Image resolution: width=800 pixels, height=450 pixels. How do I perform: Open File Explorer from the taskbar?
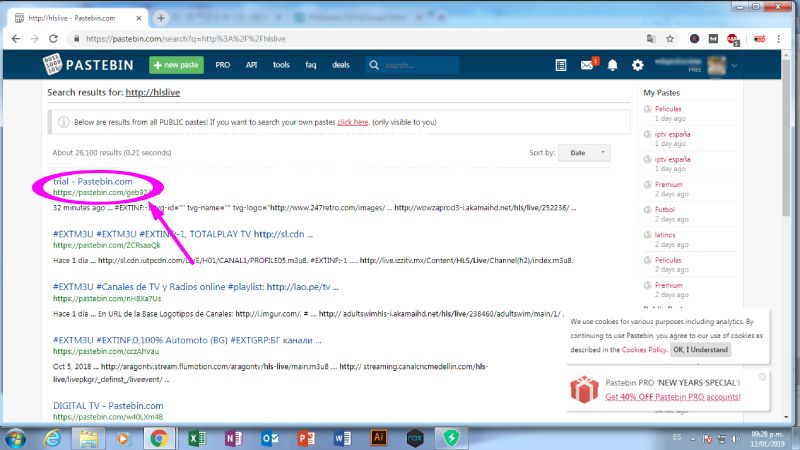(x=88, y=438)
